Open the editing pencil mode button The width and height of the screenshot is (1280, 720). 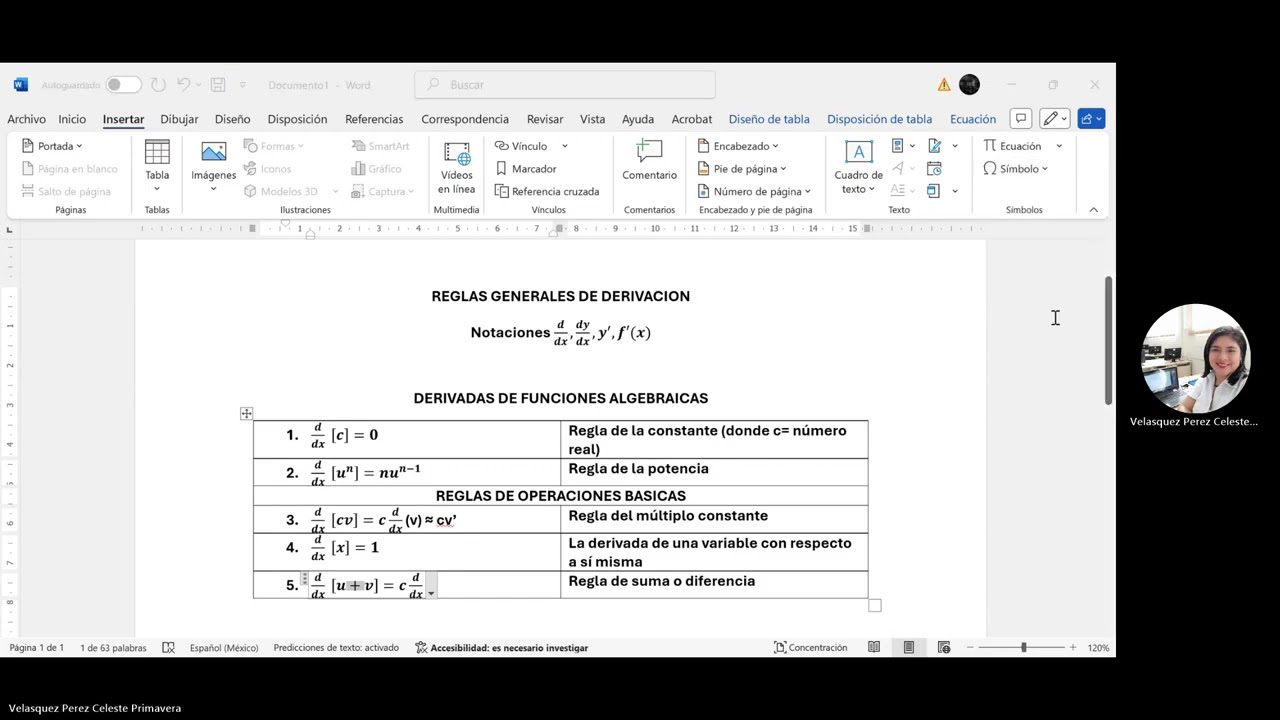pos(1054,119)
